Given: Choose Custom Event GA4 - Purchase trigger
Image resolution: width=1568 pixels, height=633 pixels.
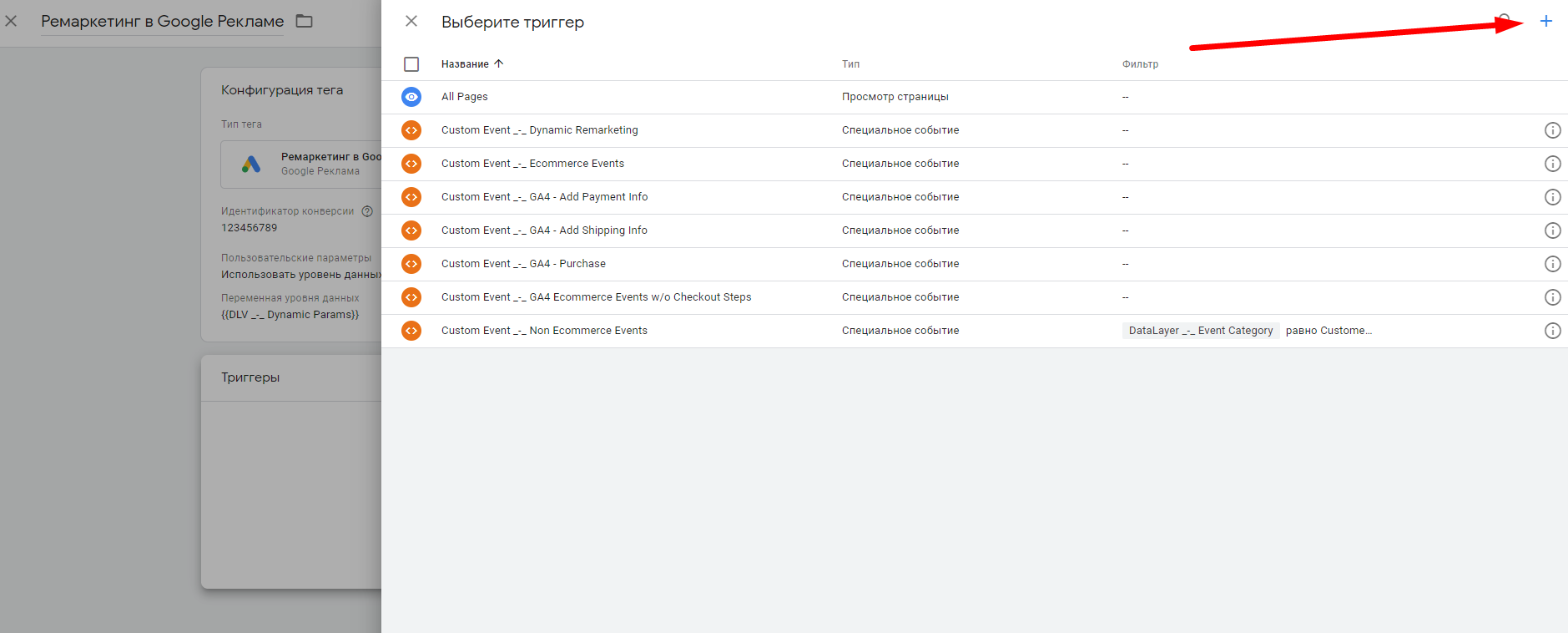Looking at the screenshot, I should click(523, 264).
